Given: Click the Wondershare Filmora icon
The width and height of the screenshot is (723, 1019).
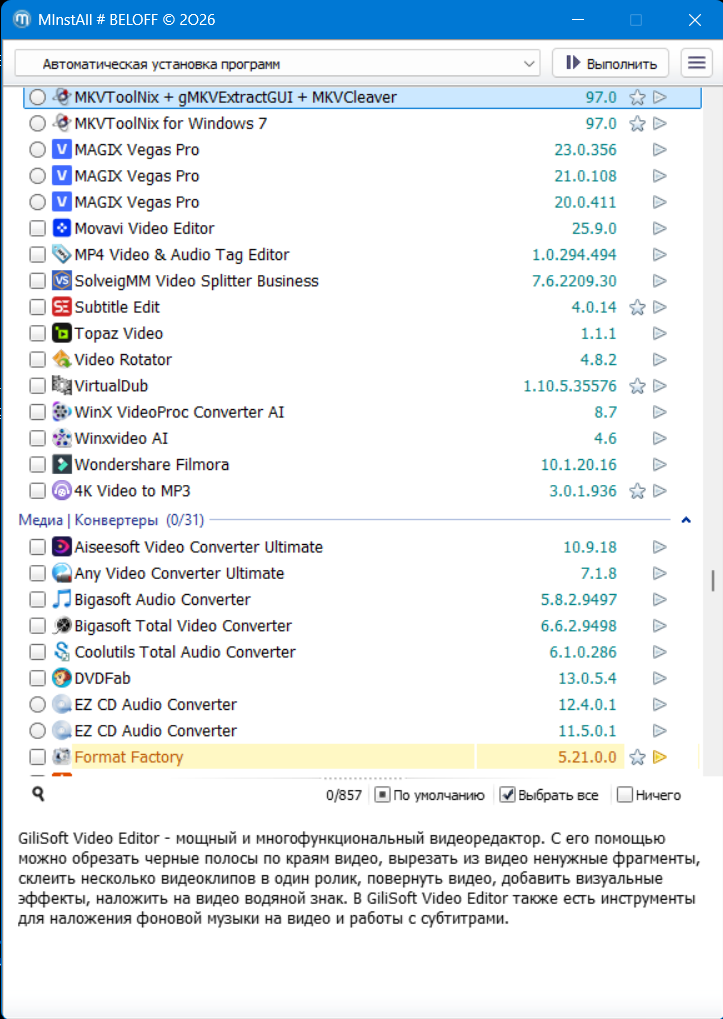Looking at the screenshot, I should click(61, 465).
